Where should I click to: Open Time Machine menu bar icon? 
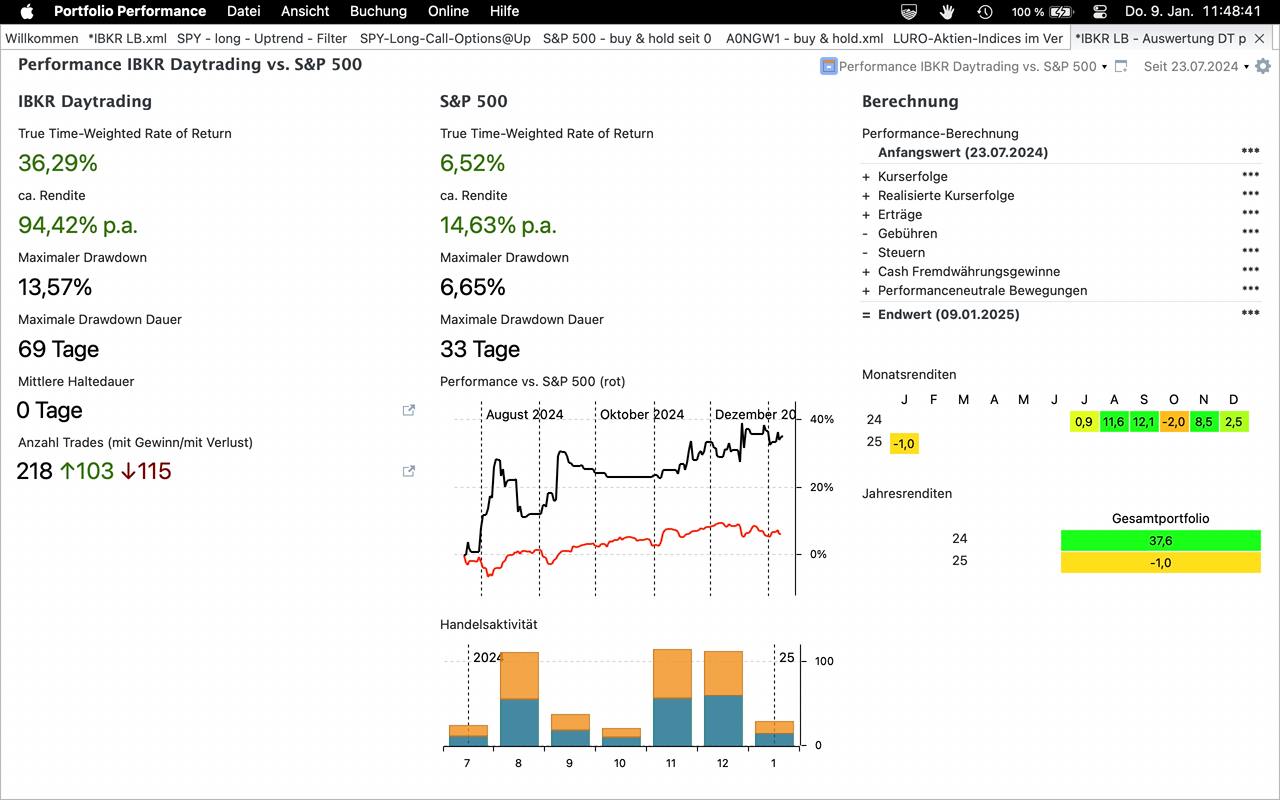coord(985,11)
